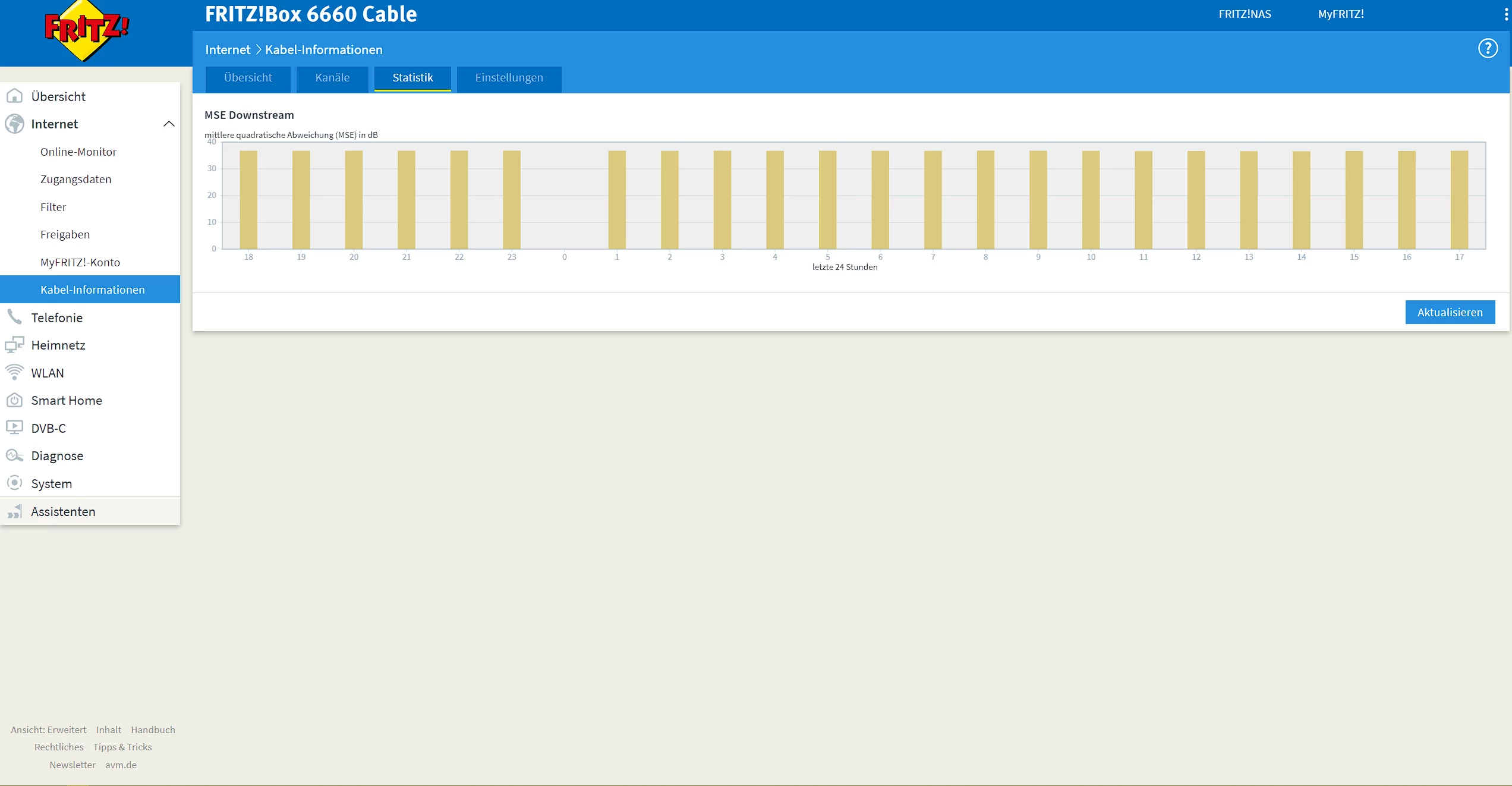Click the MSE bar for hour 23
Screen dimensions: 1512x786
[x=512, y=200]
